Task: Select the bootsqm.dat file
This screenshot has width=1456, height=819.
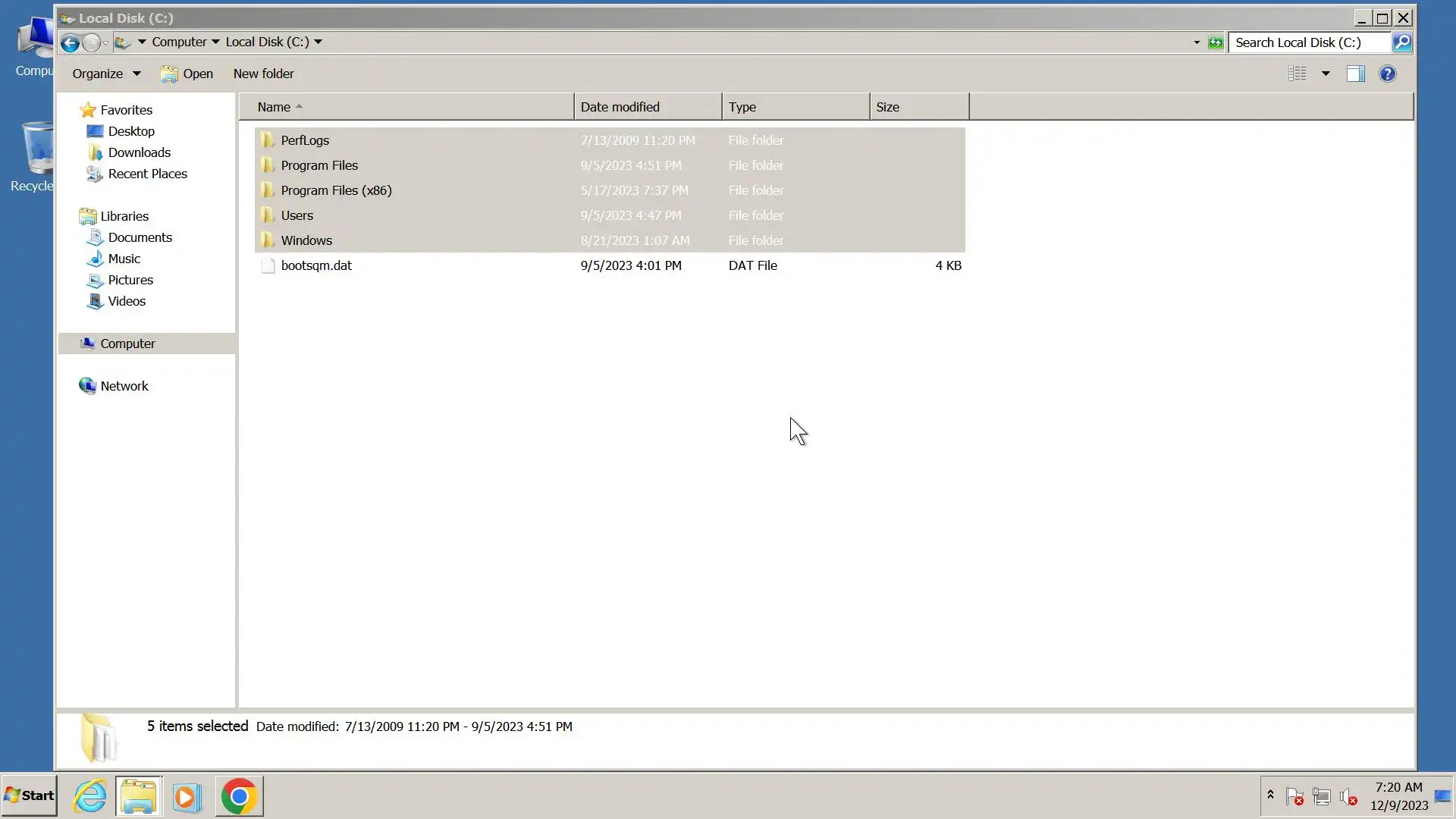Action: tap(316, 265)
